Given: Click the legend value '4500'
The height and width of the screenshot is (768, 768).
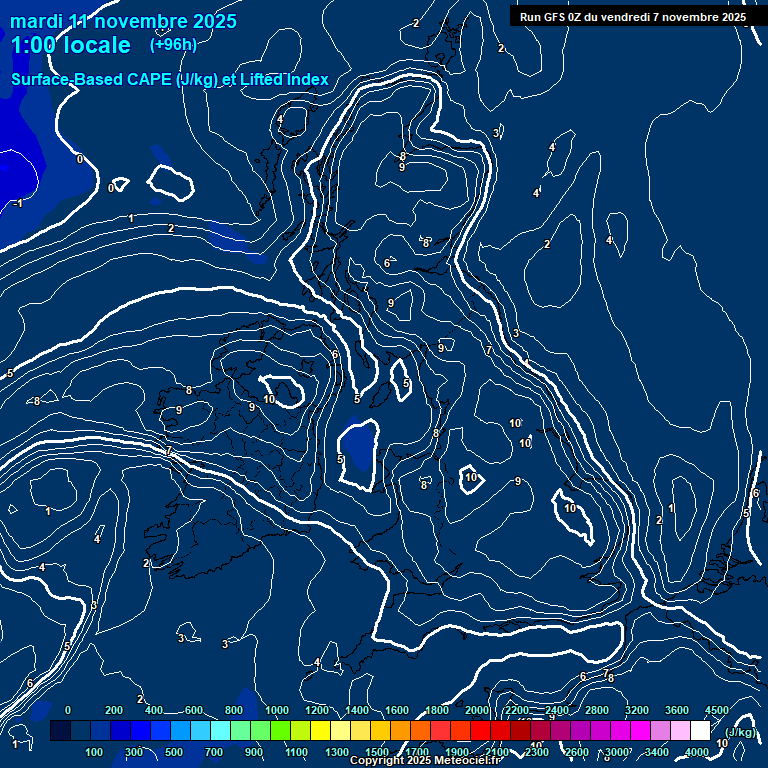Looking at the screenshot, I should coord(717,710).
